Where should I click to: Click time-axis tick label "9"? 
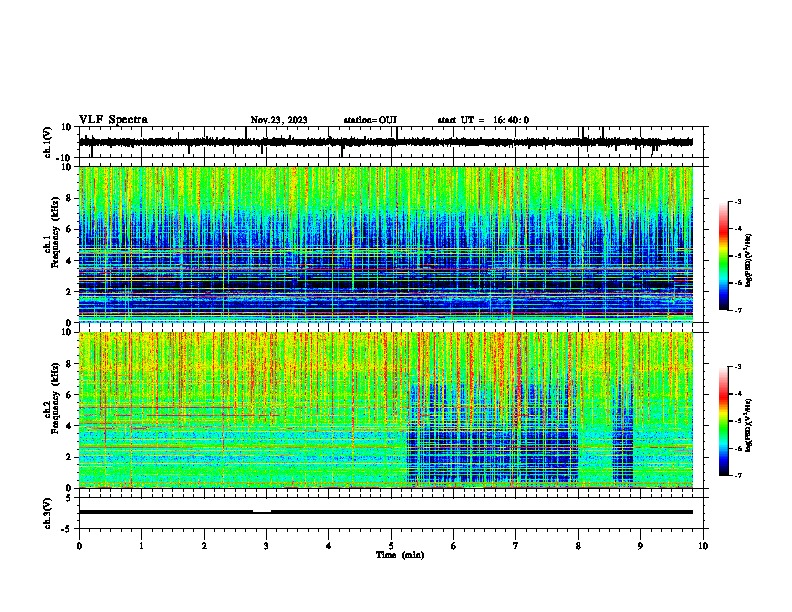coord(640,546)
